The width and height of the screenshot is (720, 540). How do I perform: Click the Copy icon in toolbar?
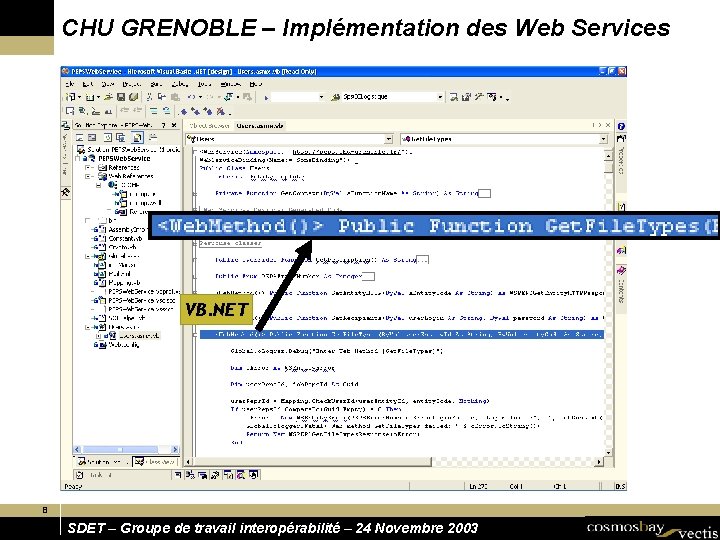(162, 97)
